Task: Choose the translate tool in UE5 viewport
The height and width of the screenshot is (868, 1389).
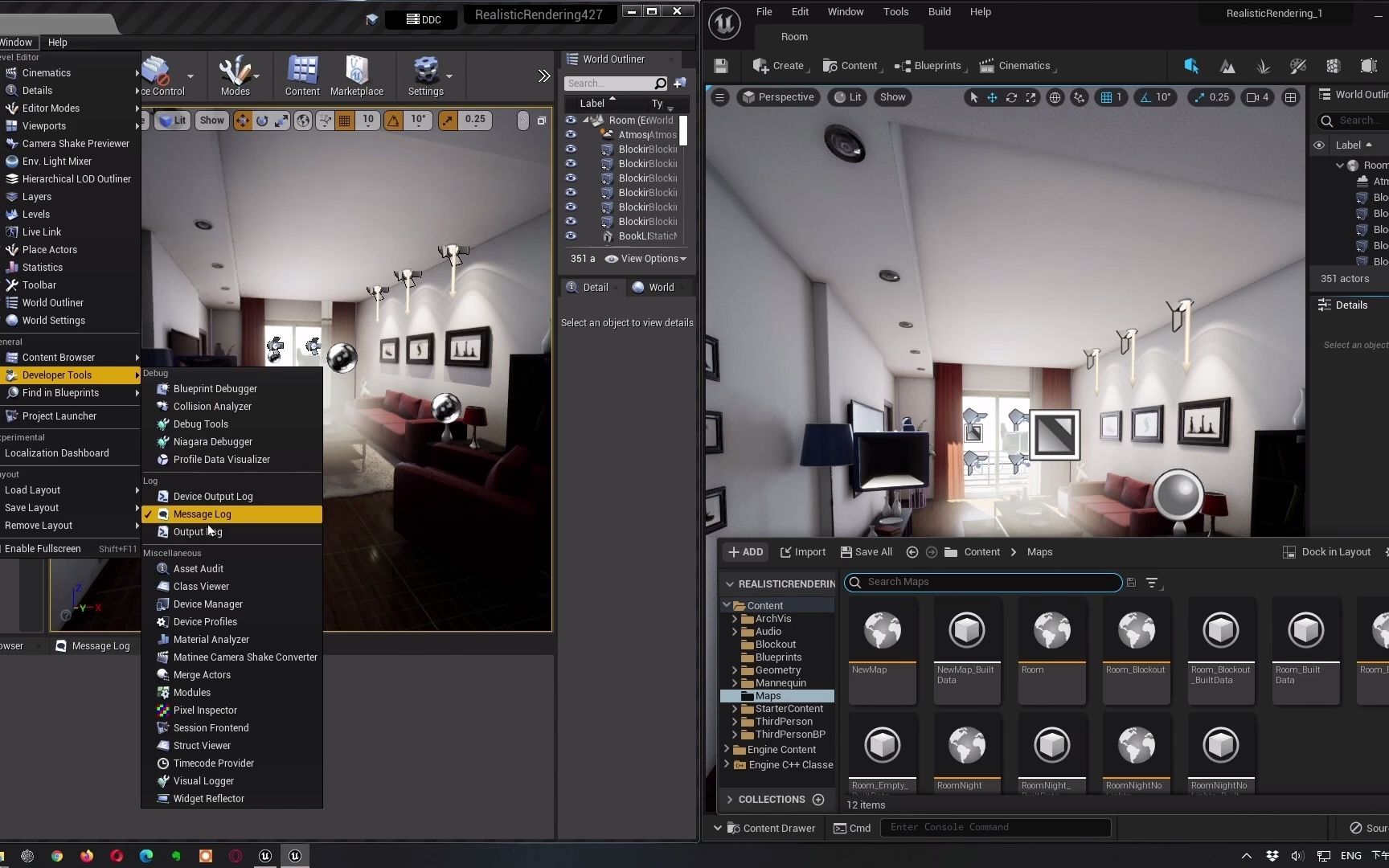Action: tap(993, 97)
